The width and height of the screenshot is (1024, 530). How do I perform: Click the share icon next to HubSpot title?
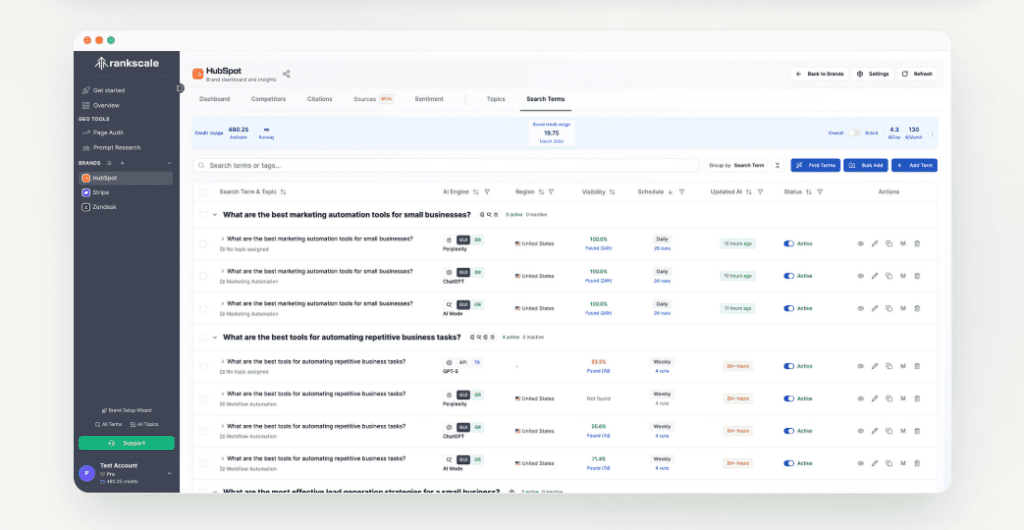point(287,73)
